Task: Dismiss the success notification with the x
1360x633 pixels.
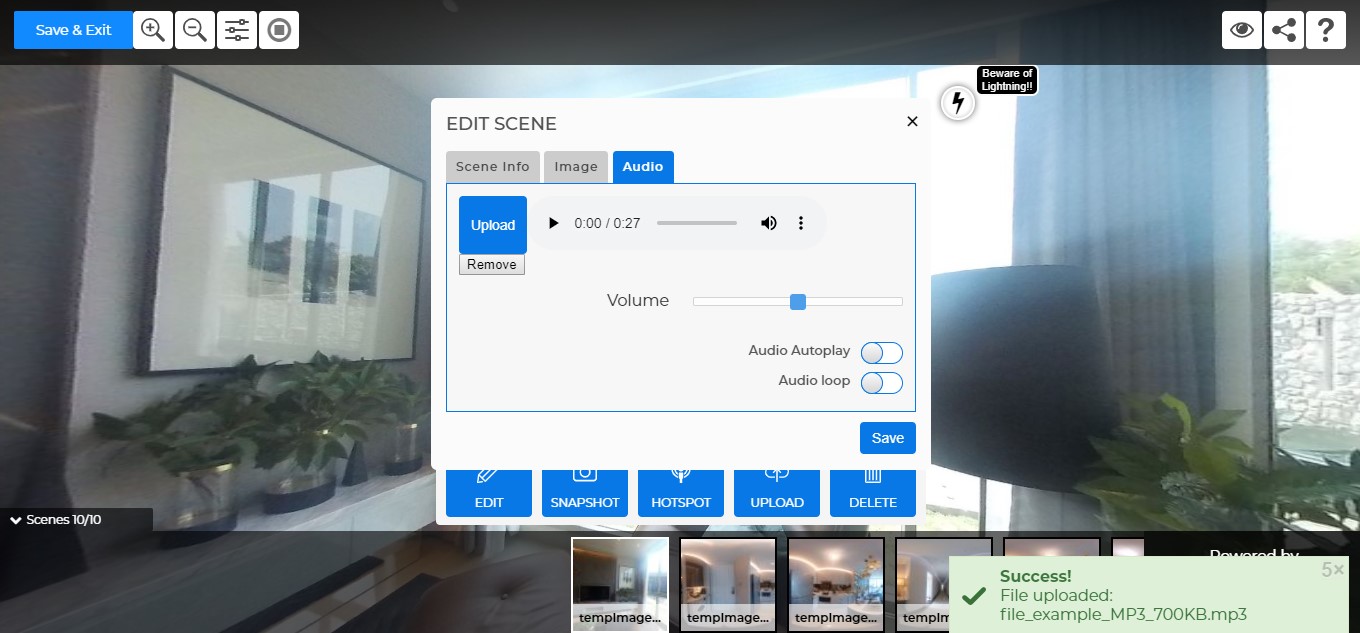Action: (x=1339, y=570)
